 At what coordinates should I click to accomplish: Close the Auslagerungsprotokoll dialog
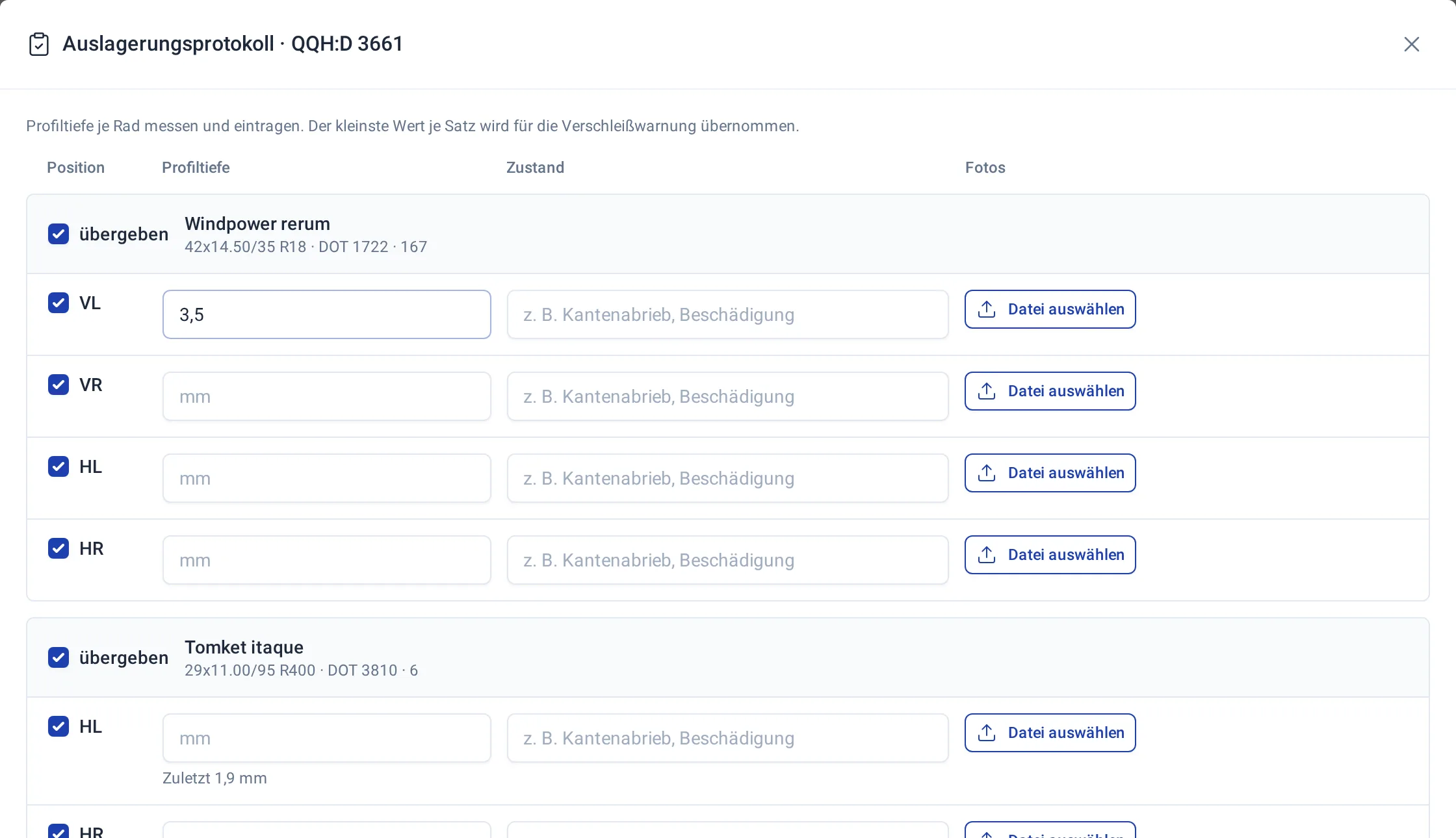tap(1411, 44)
